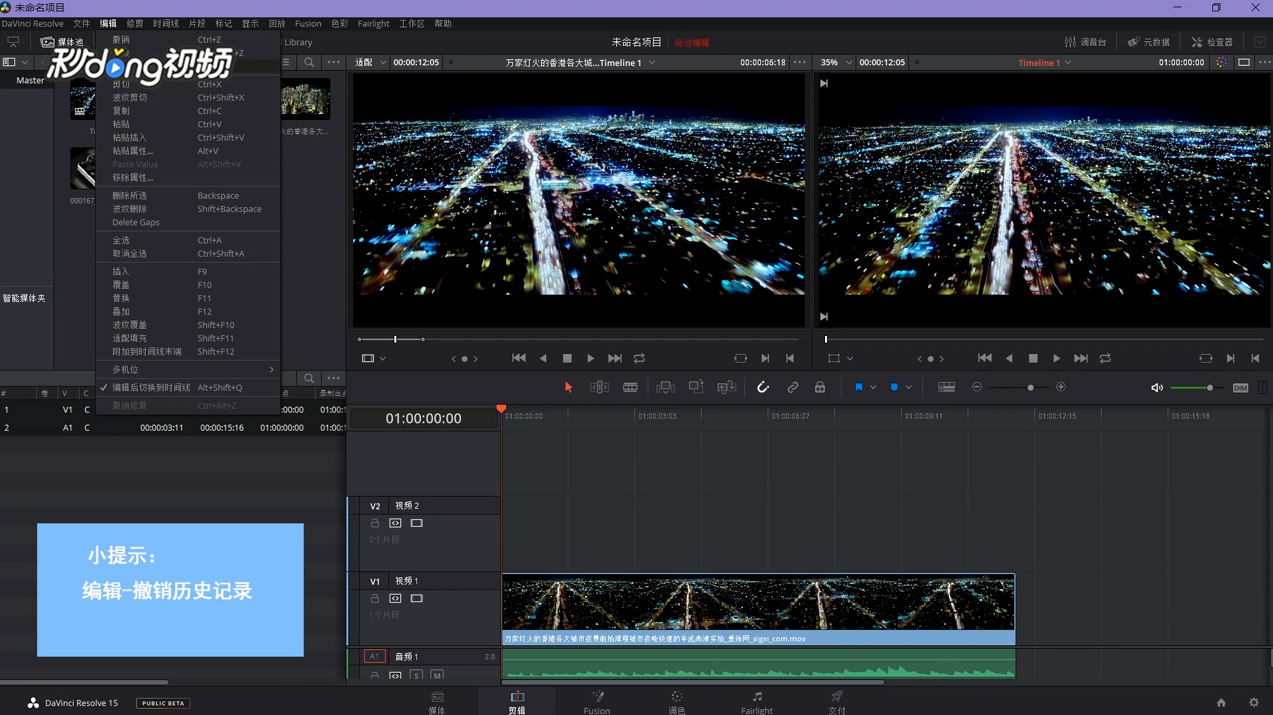
Task: Go to last frame in timeline viewer
Action: pyautogui.click(x=1081, y=358)
